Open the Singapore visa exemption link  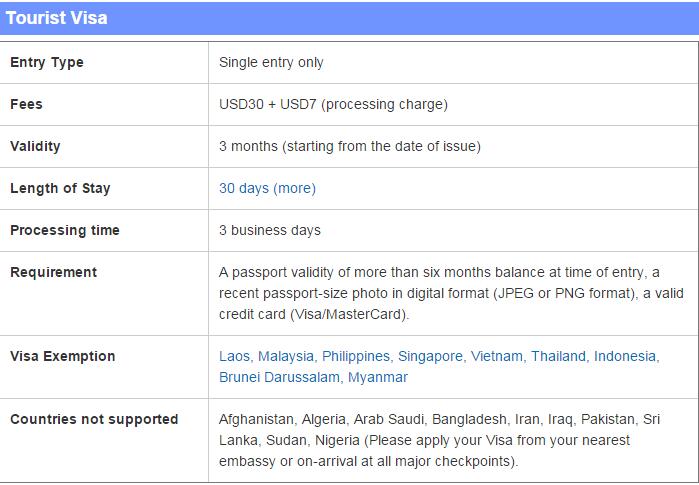[430, 356]
